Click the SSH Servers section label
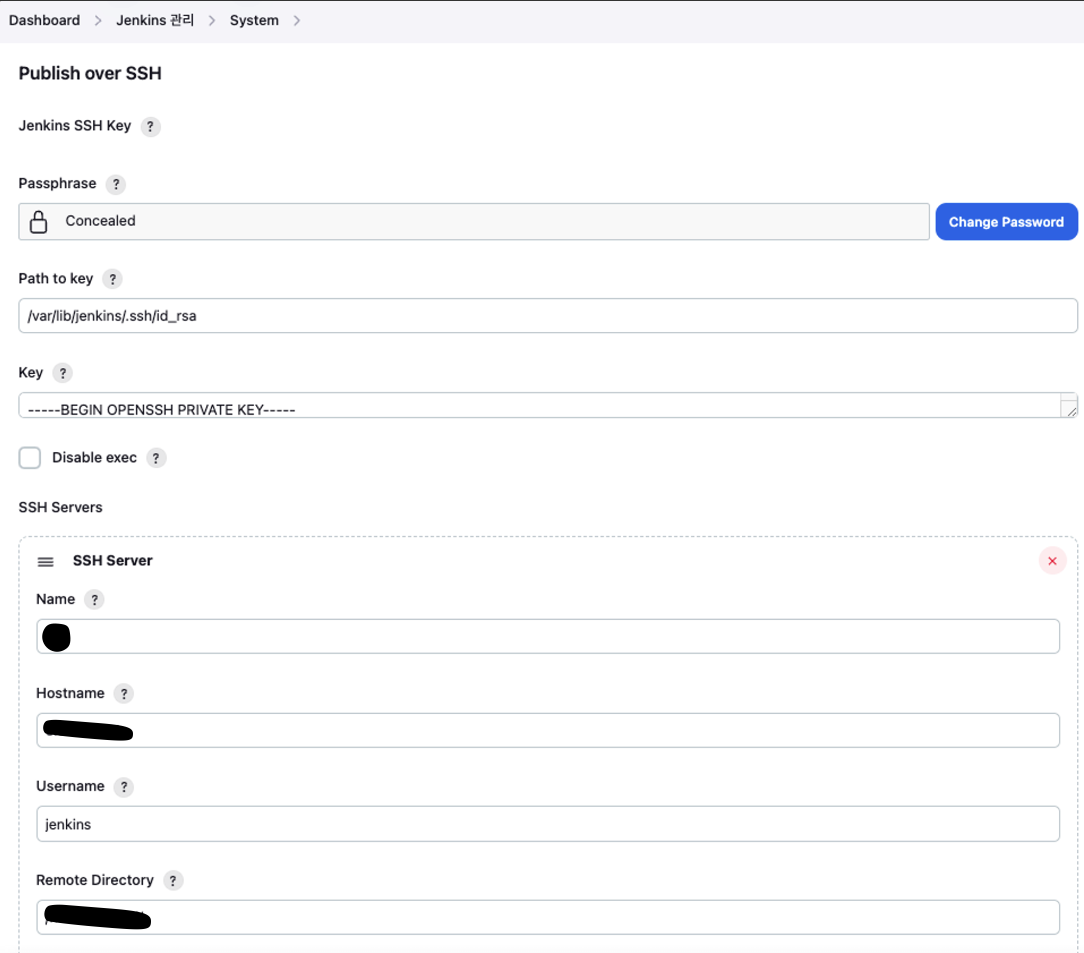The height and width of the screenshot is (953, 1084). pyautogui.click(x=60, y=507)
